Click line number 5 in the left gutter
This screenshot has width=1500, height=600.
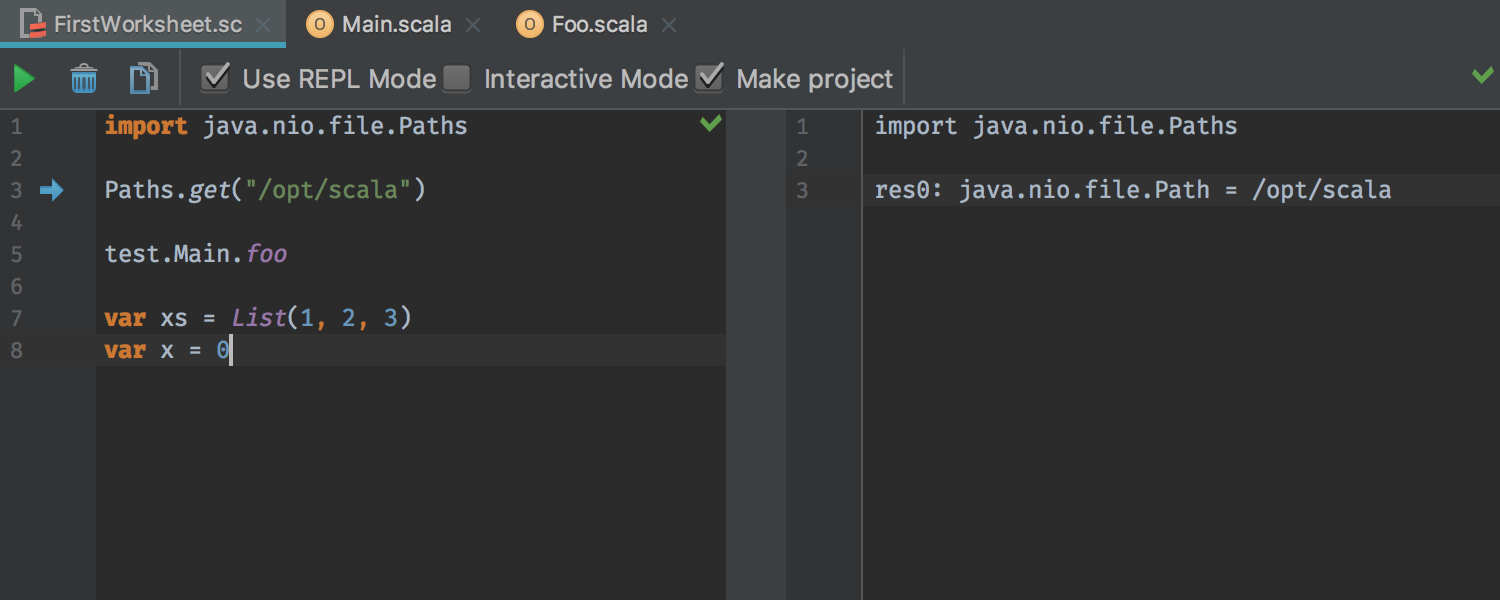coord(16,254)
